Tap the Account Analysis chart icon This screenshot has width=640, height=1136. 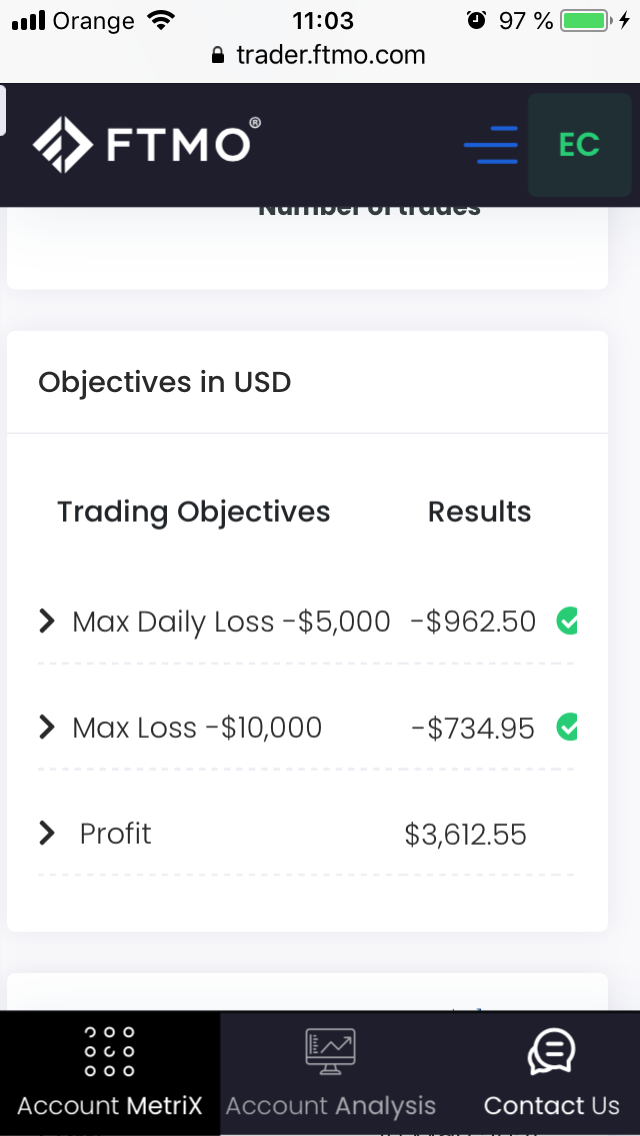[331, 1052]
